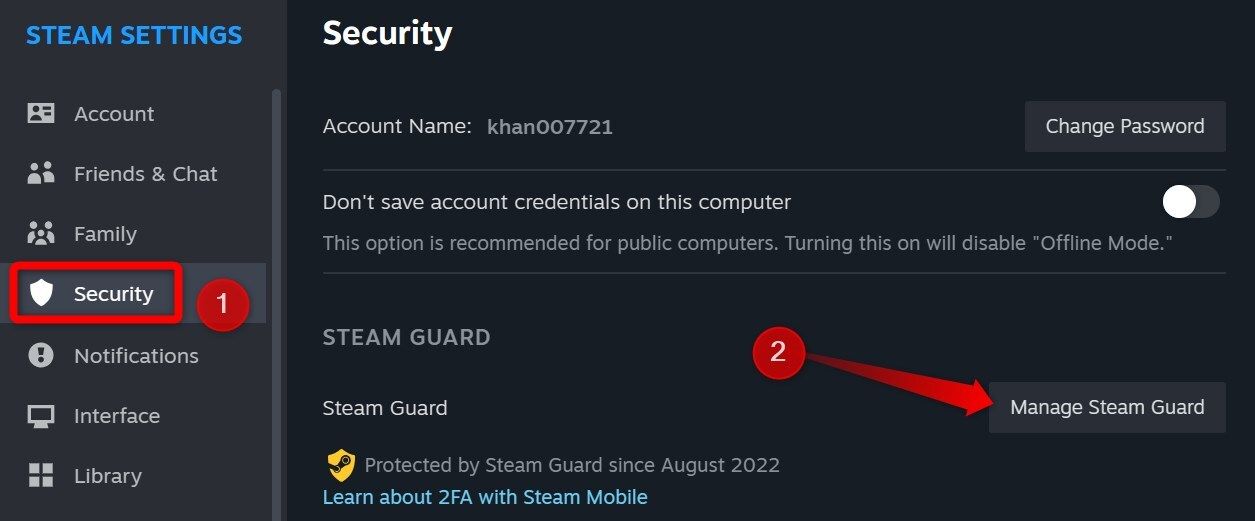
Task: Go to Notifications settings
Action: 136,356
